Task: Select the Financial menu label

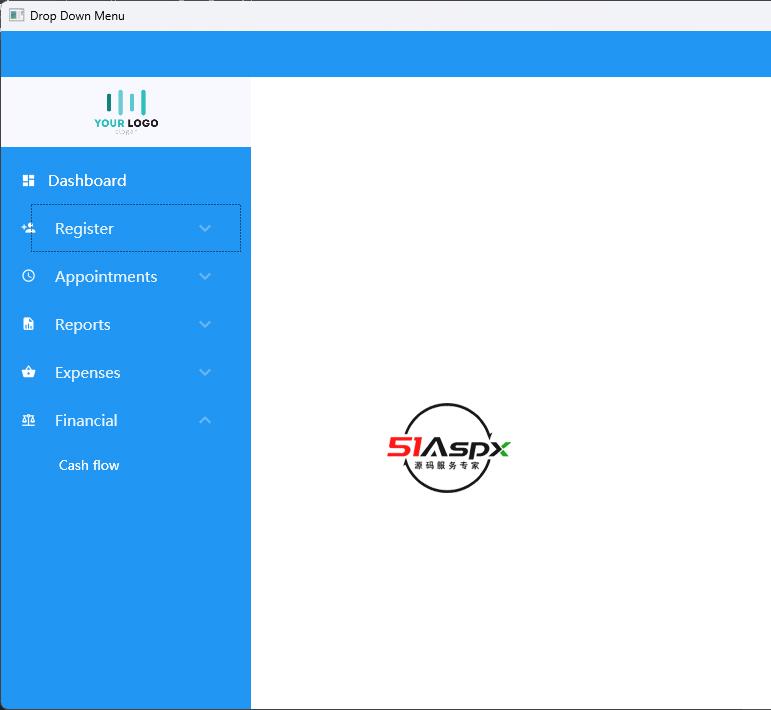Action: coord(86,420)
